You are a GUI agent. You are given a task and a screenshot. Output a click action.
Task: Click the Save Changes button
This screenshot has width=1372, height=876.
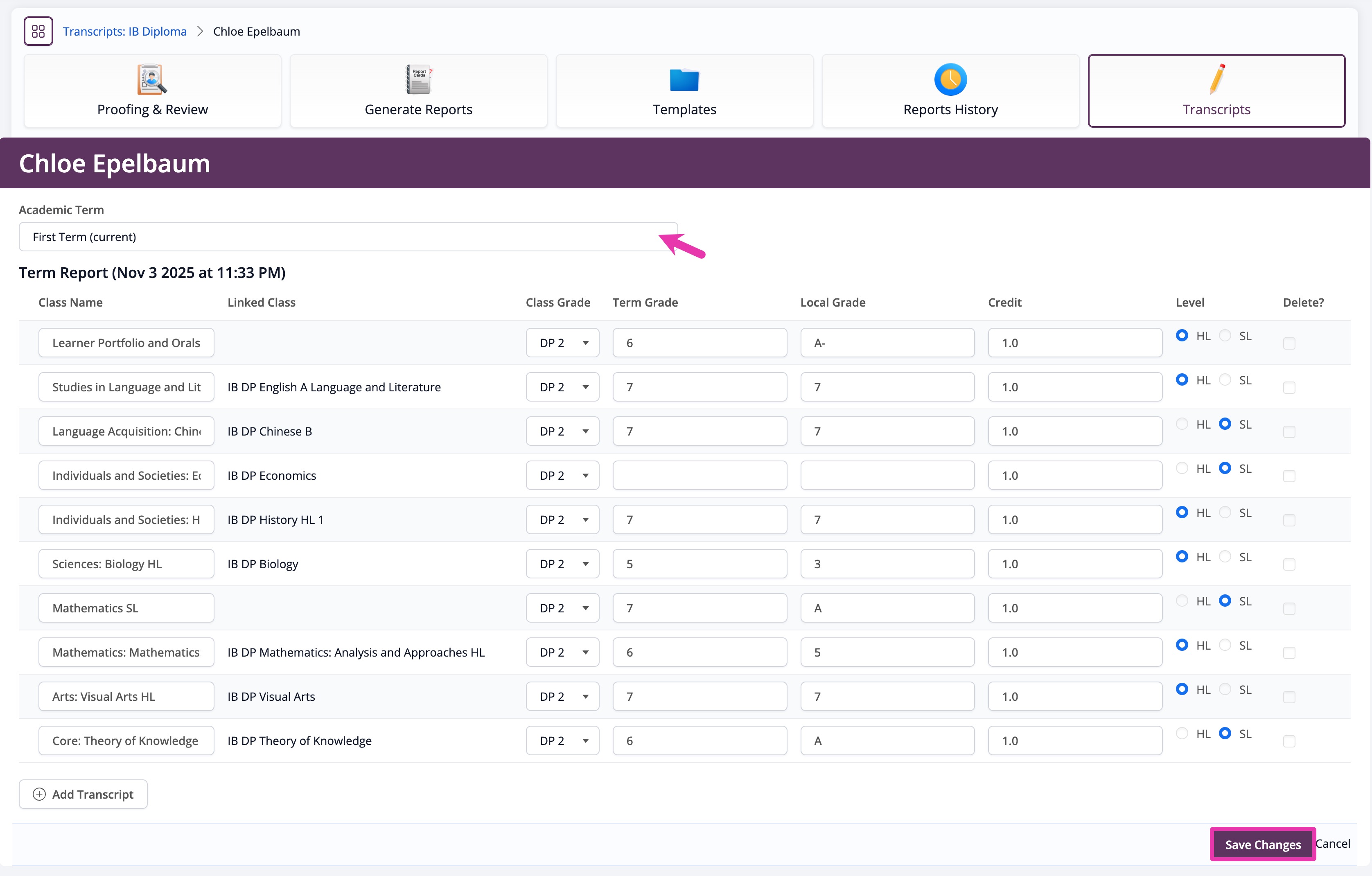pos(1263,844)
